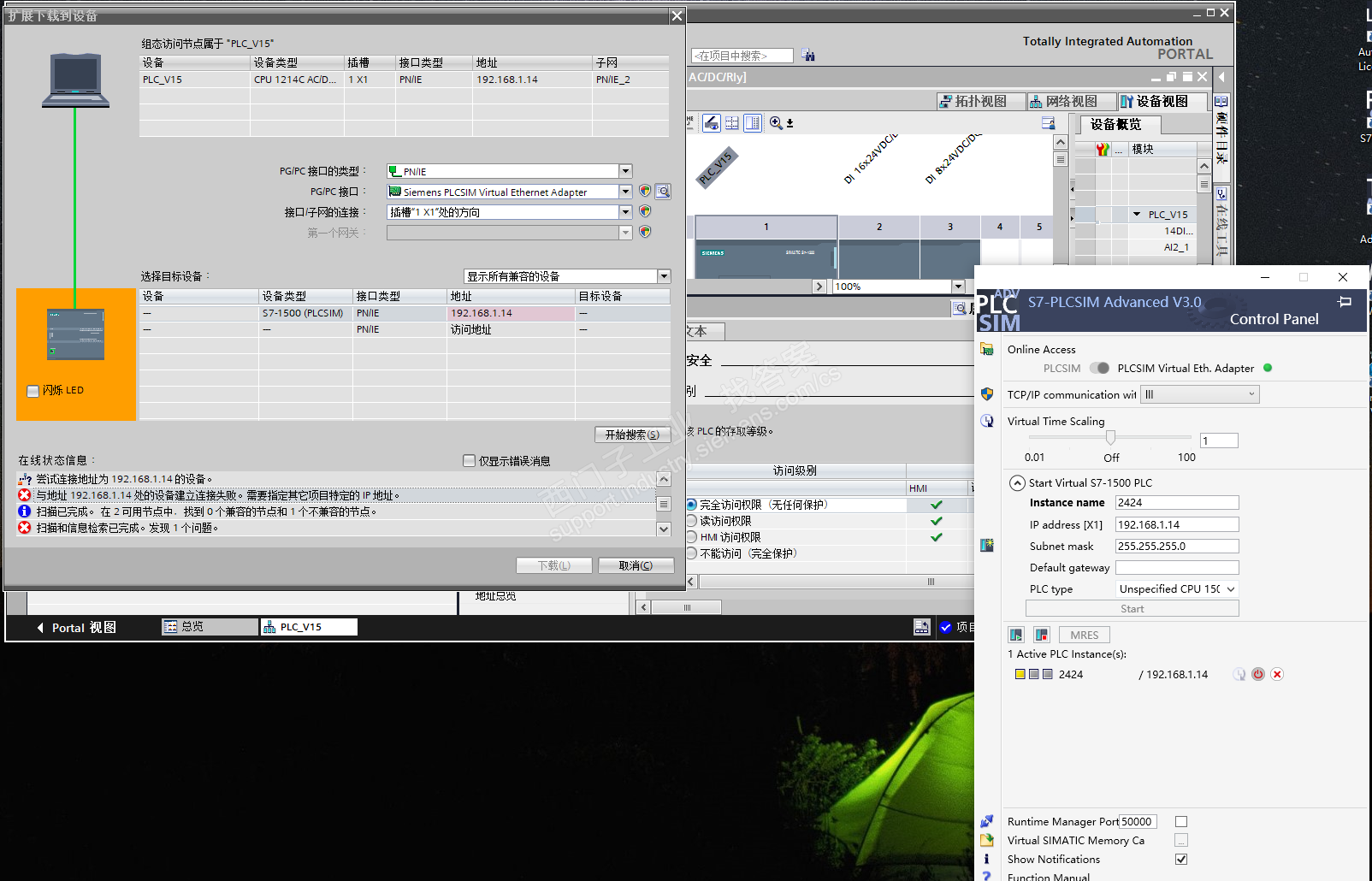Click the shield icon beside PG/PC interface dropdown
The width and height of the screenshot is (1372, 881).
tap(645, 192)
